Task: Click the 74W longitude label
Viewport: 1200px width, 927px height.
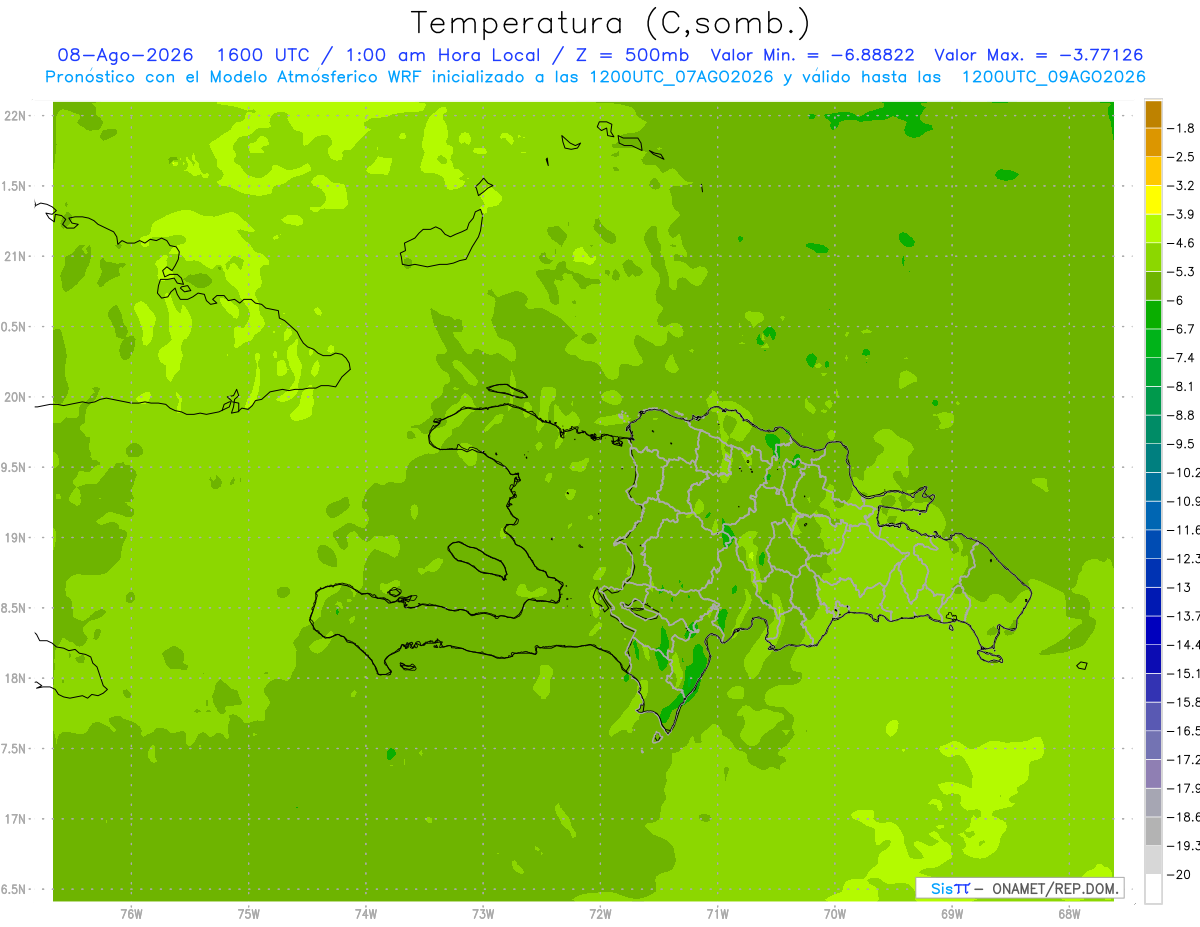Action: [x=366, y=914]
